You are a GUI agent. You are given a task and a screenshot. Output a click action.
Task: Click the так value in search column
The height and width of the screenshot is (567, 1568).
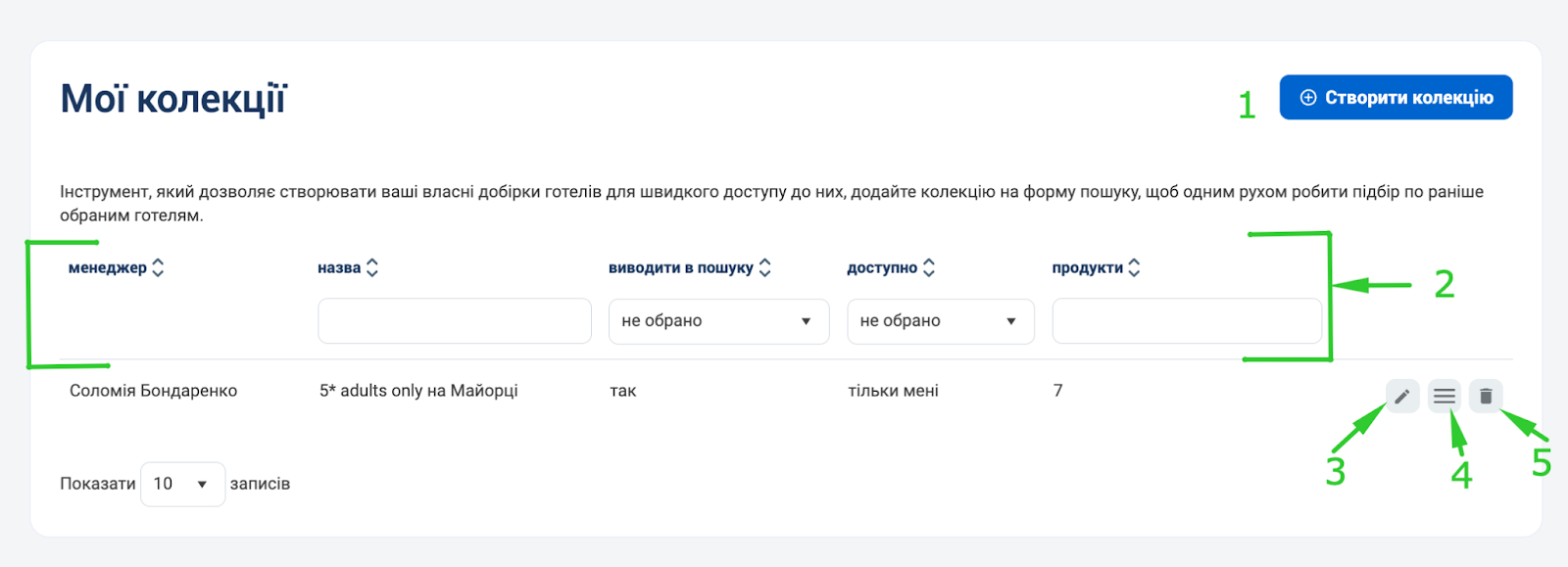click(623, 391)
